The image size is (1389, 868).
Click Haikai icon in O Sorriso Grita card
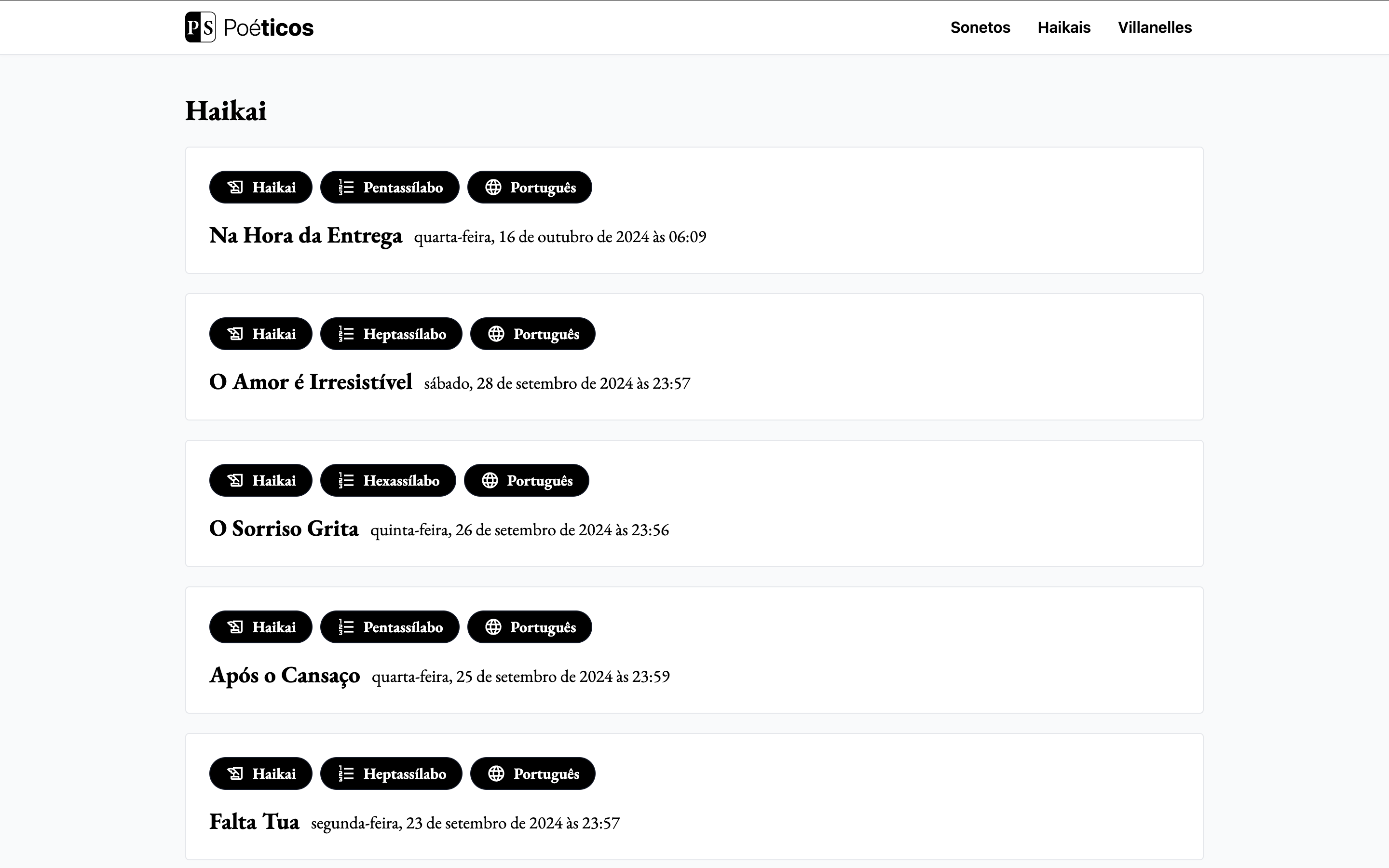coord(235,480)
